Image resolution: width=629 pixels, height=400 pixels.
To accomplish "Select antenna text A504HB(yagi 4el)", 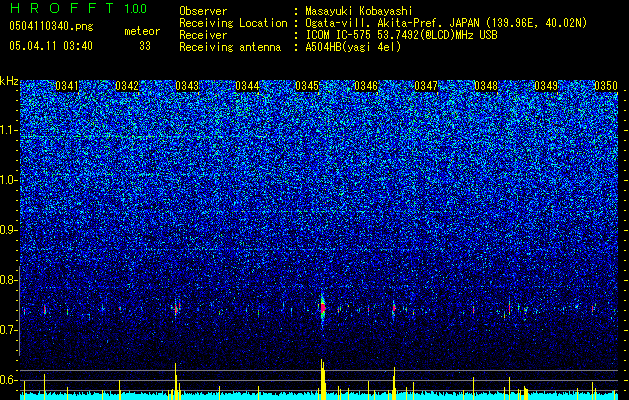I will coord(353,47).
